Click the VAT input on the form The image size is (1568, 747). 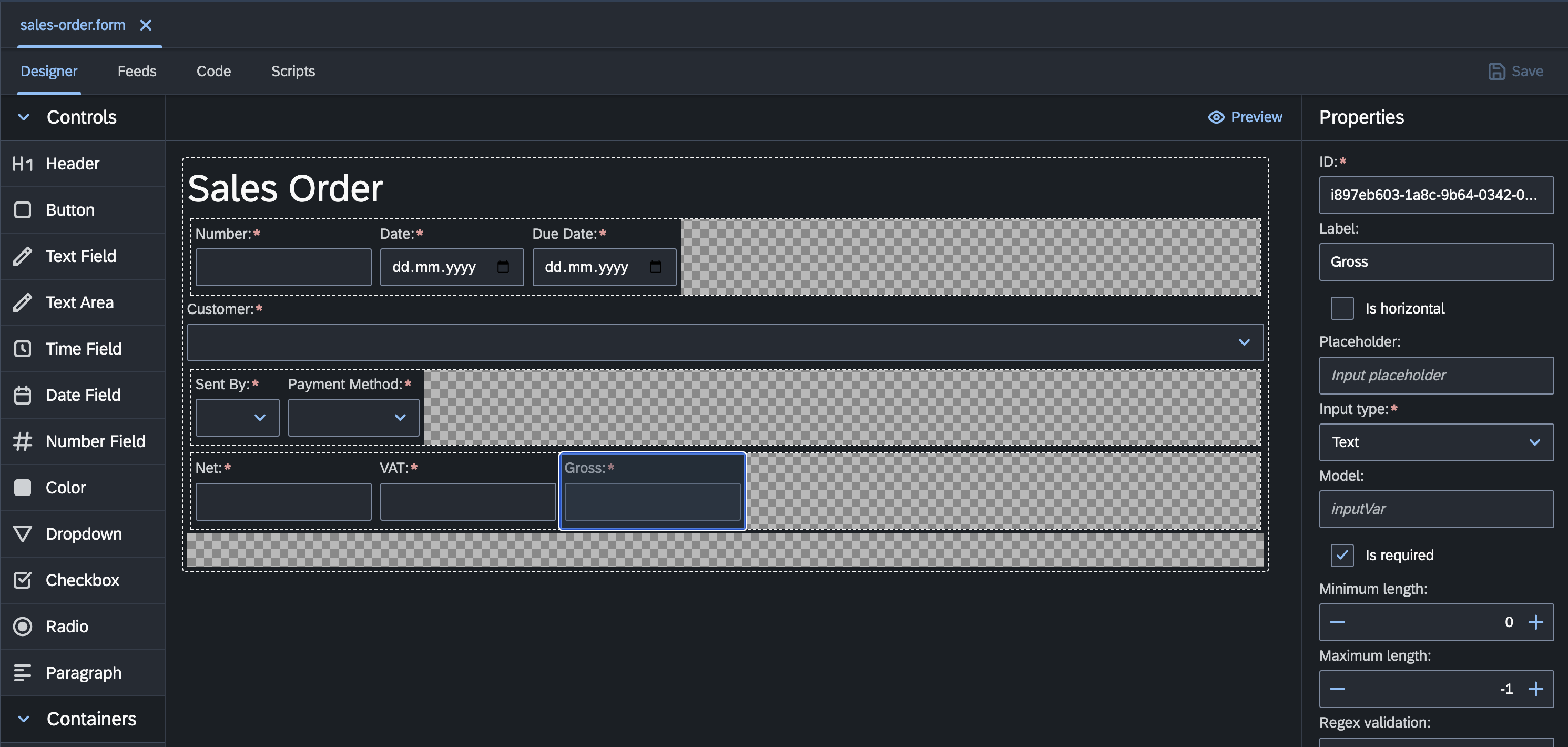467,502
